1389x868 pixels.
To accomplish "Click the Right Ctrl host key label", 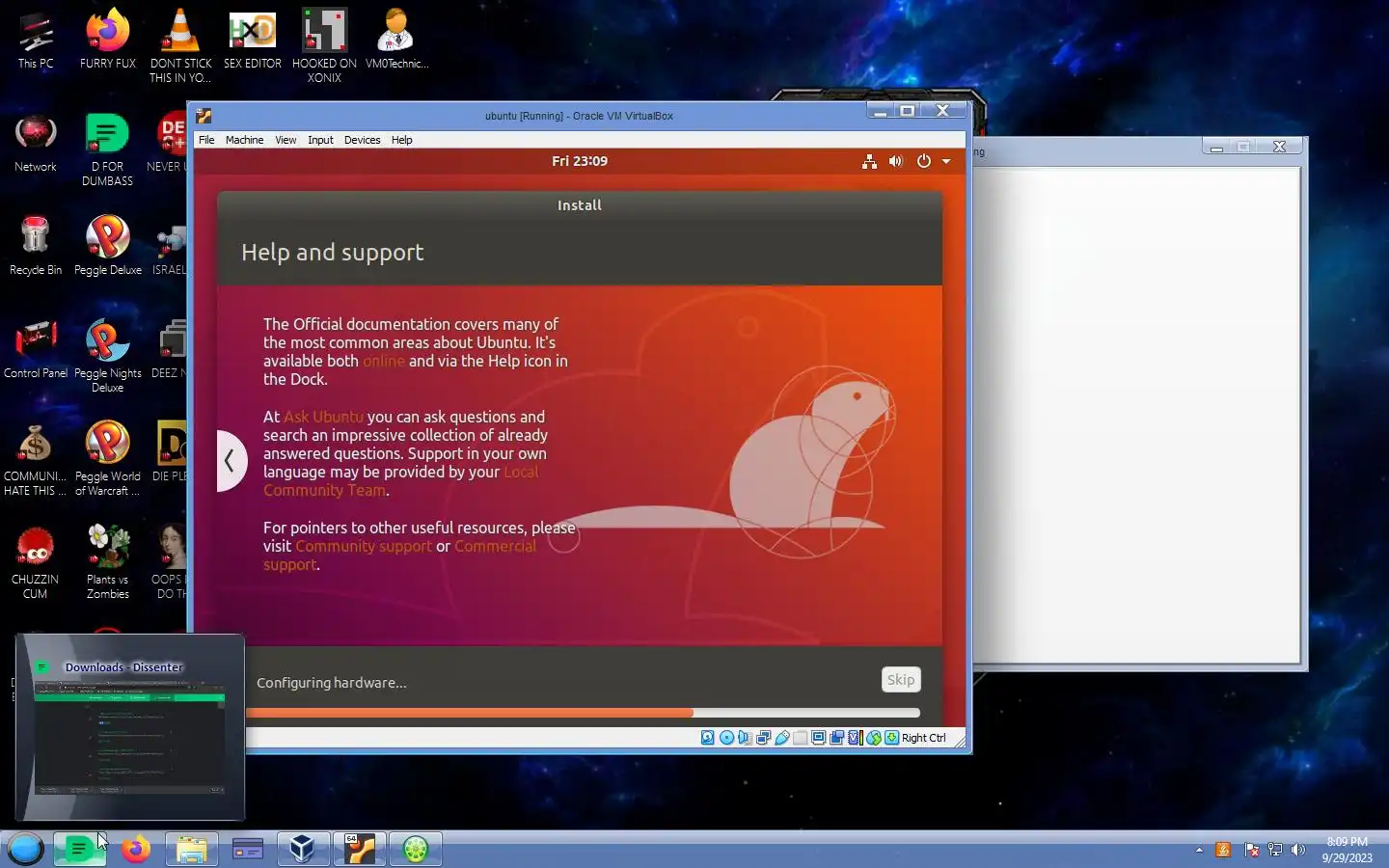I will click(923, 738).
